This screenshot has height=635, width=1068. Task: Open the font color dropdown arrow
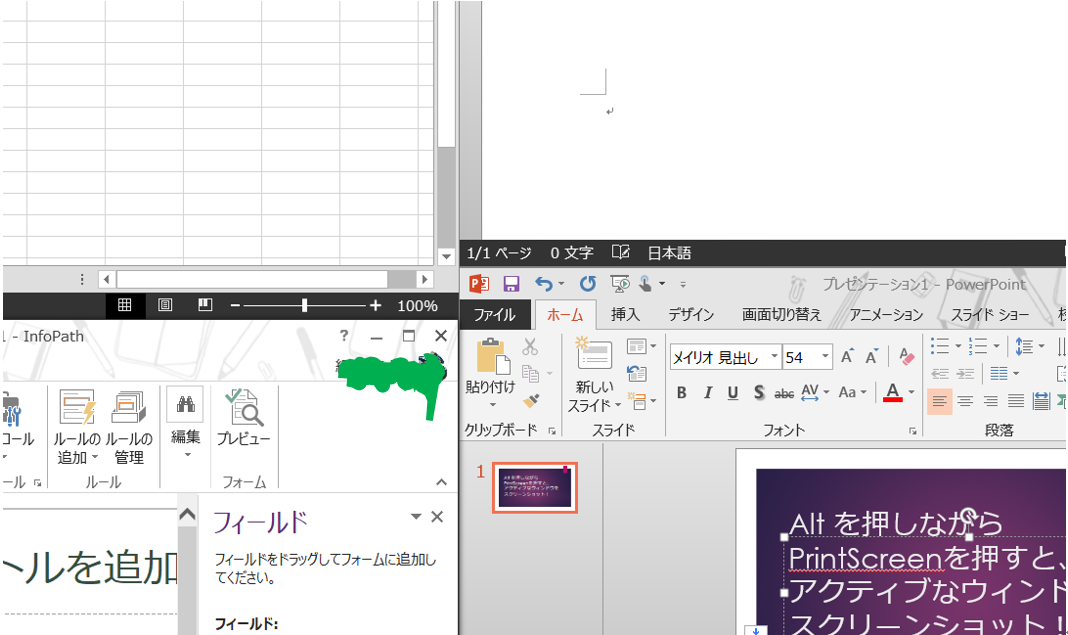click(x=909, y=393)
